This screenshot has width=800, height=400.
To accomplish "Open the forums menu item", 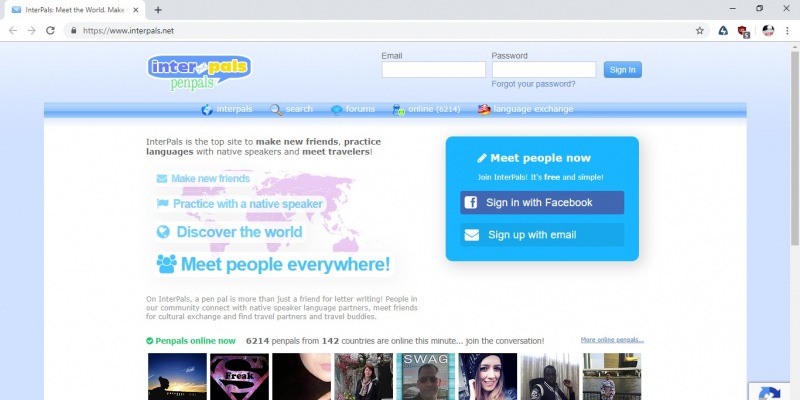I will [x=360, y=109].
